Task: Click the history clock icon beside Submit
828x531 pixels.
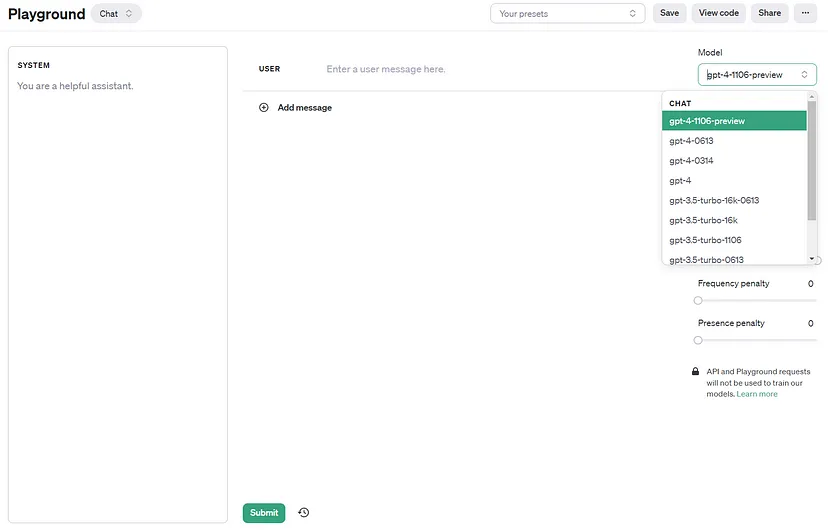Action: pos(304,513)
